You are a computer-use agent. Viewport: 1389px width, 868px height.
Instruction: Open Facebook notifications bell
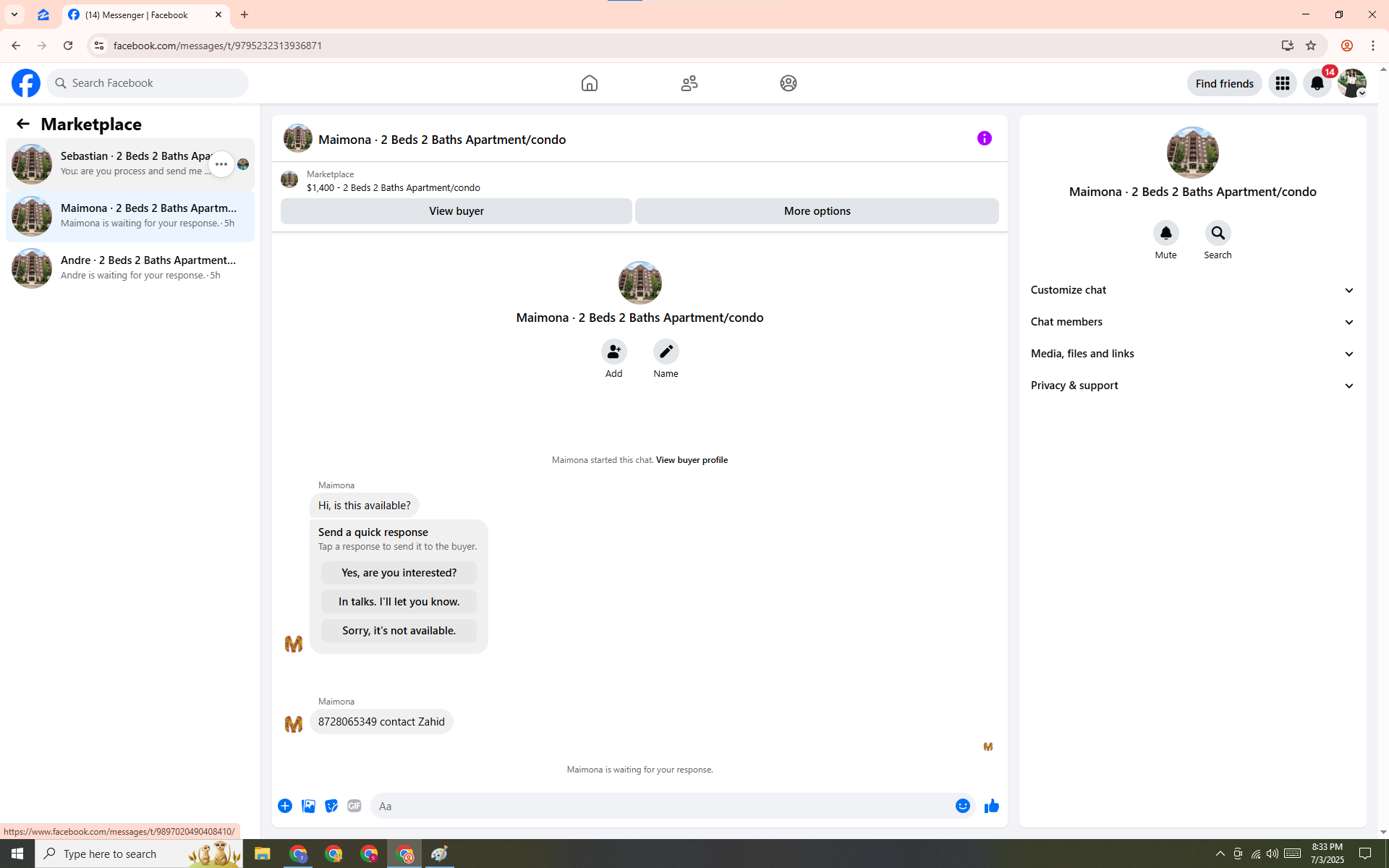[1317, 83]
